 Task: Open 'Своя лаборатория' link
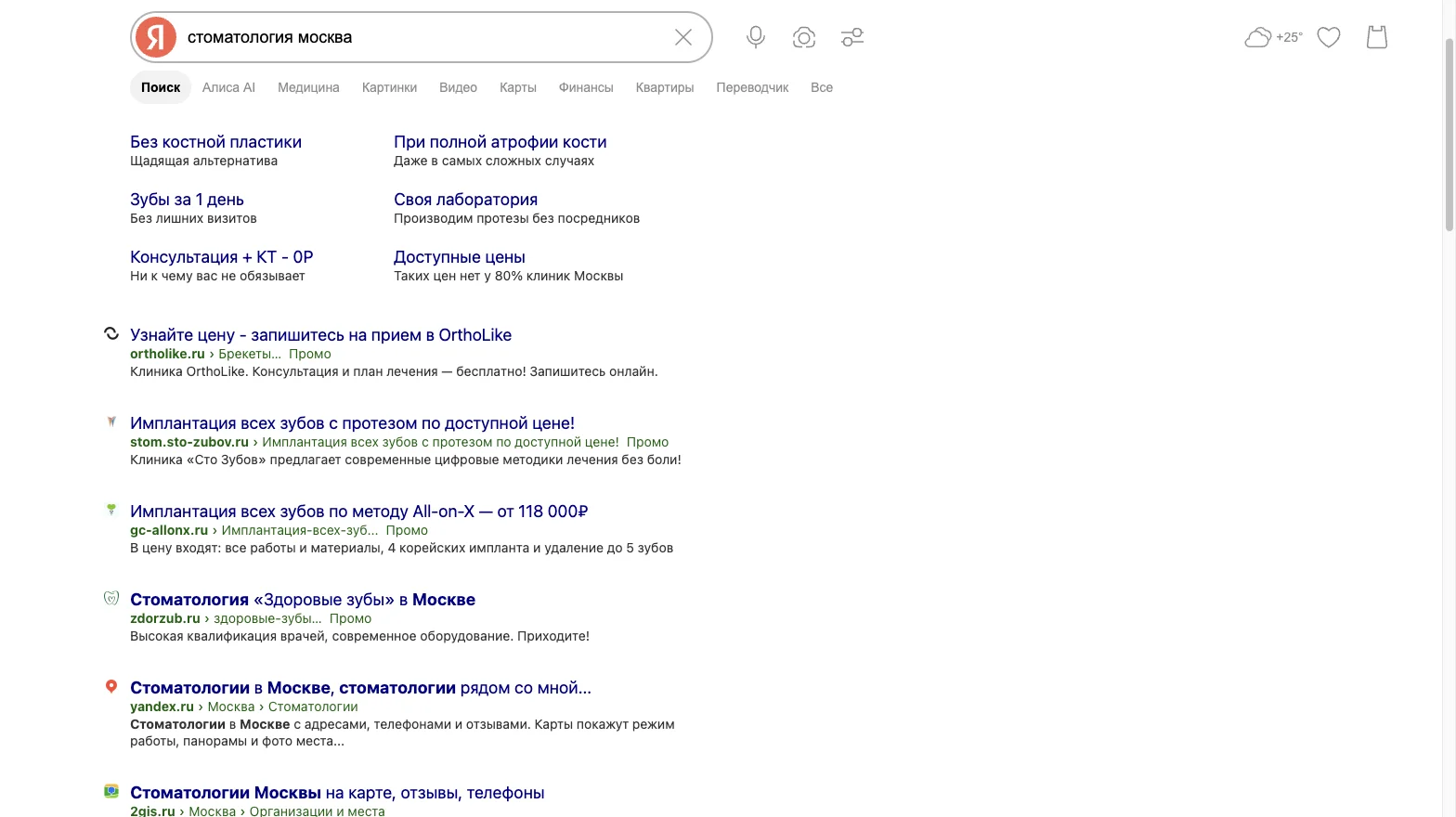pyautogui.click(x=465, y=200)
